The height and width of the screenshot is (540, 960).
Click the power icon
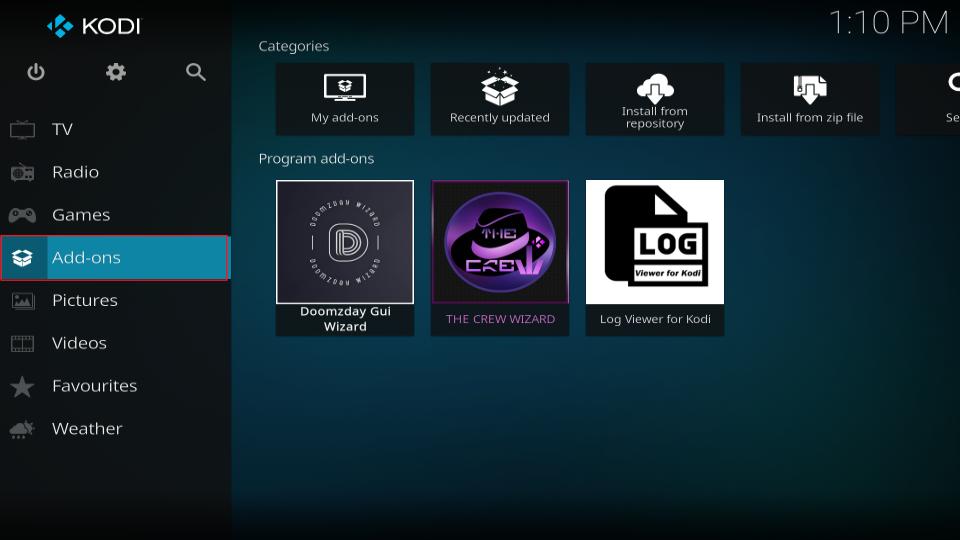click(36, 72)
